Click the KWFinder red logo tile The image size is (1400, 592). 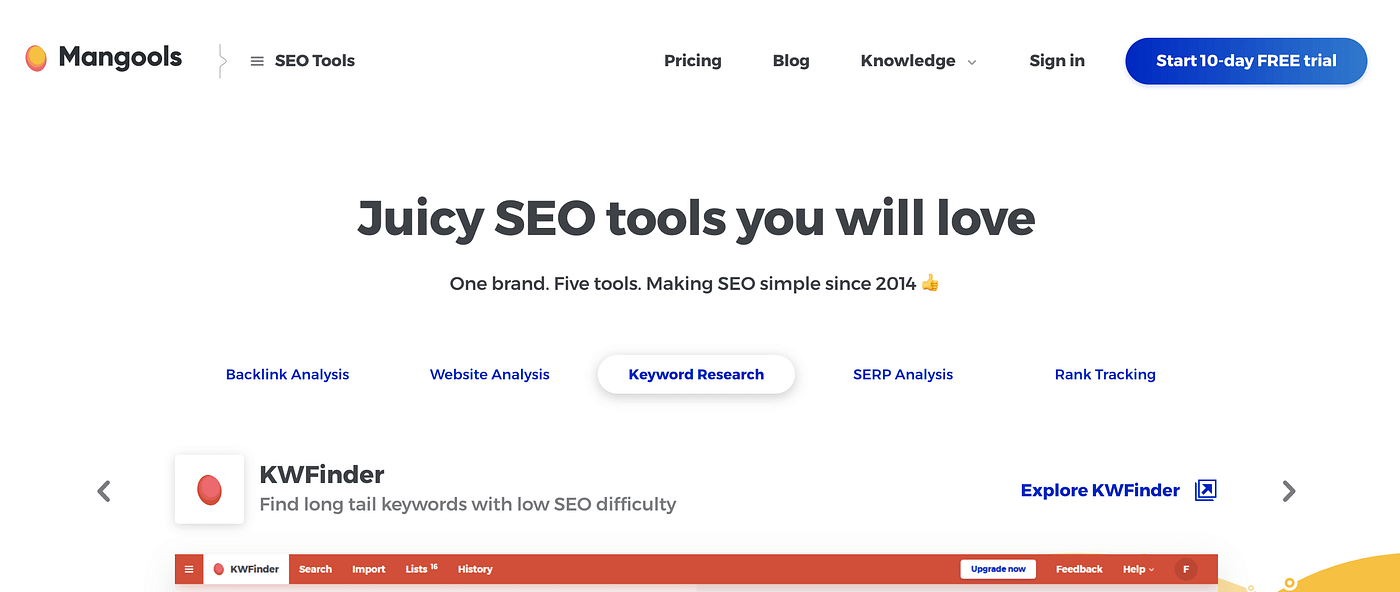209,489
